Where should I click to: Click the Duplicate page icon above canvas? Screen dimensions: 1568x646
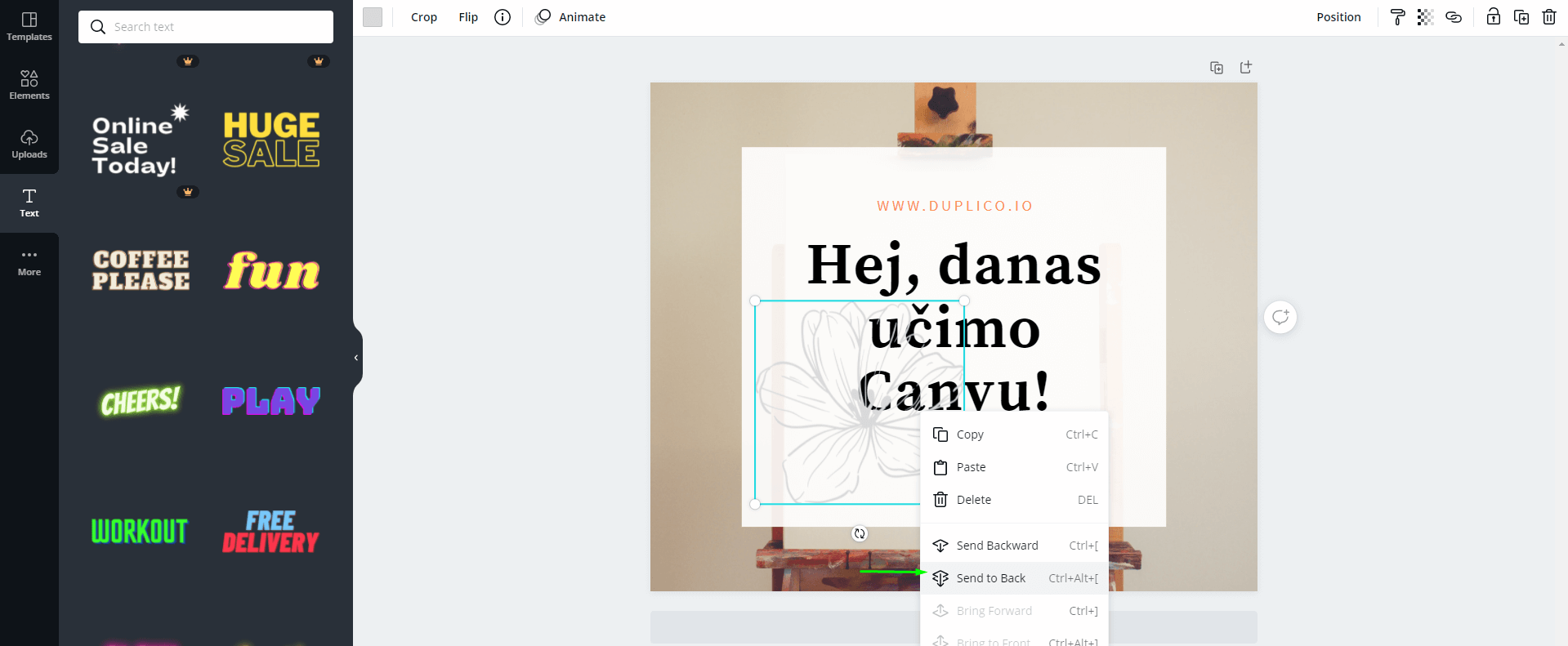1217,68
